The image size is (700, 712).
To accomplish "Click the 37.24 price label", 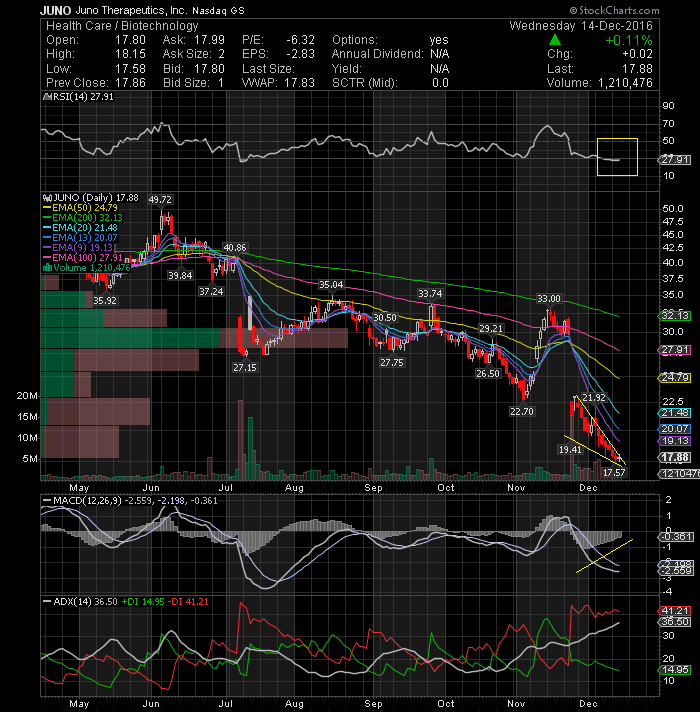I will tap(211, 292).
